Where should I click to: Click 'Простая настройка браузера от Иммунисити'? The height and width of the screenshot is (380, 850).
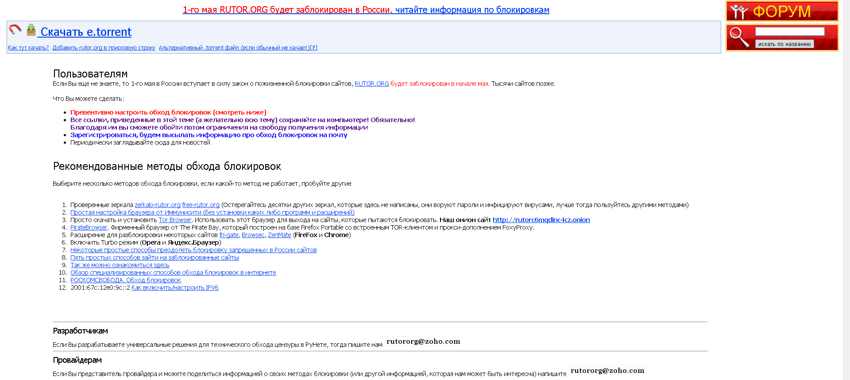[x=212, y=212]
